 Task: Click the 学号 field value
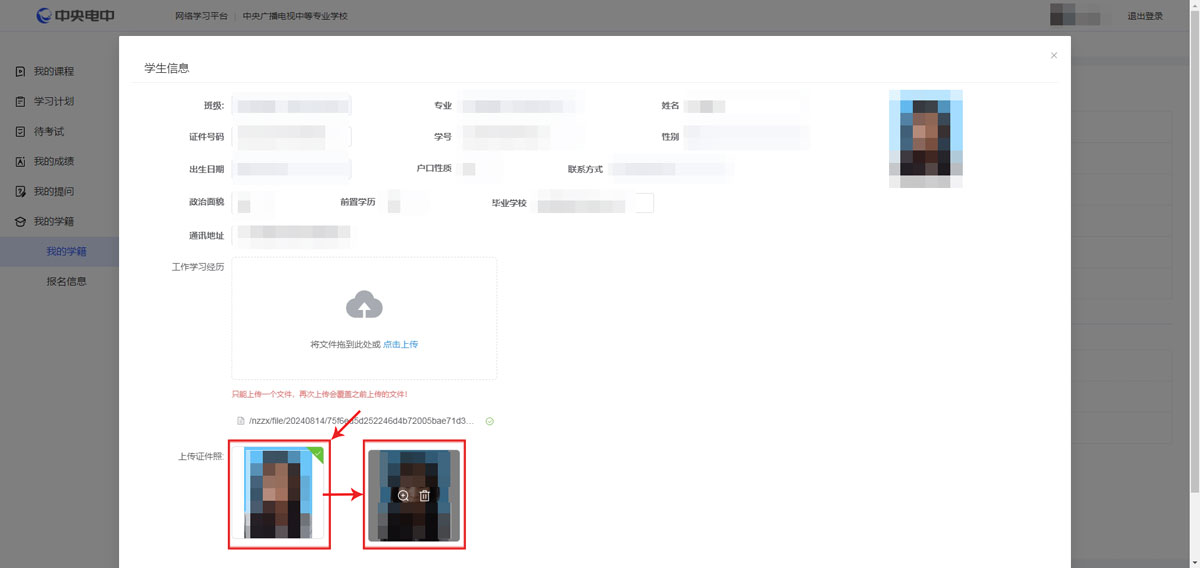tap(521, 136)
